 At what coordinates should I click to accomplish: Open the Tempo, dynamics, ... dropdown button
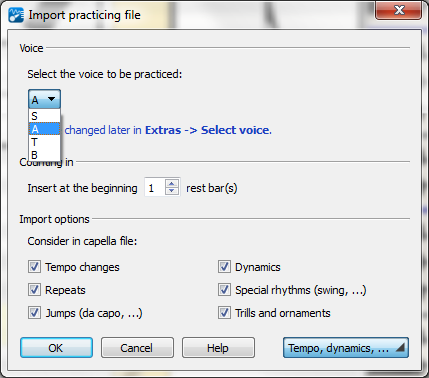tap(346, 348)
